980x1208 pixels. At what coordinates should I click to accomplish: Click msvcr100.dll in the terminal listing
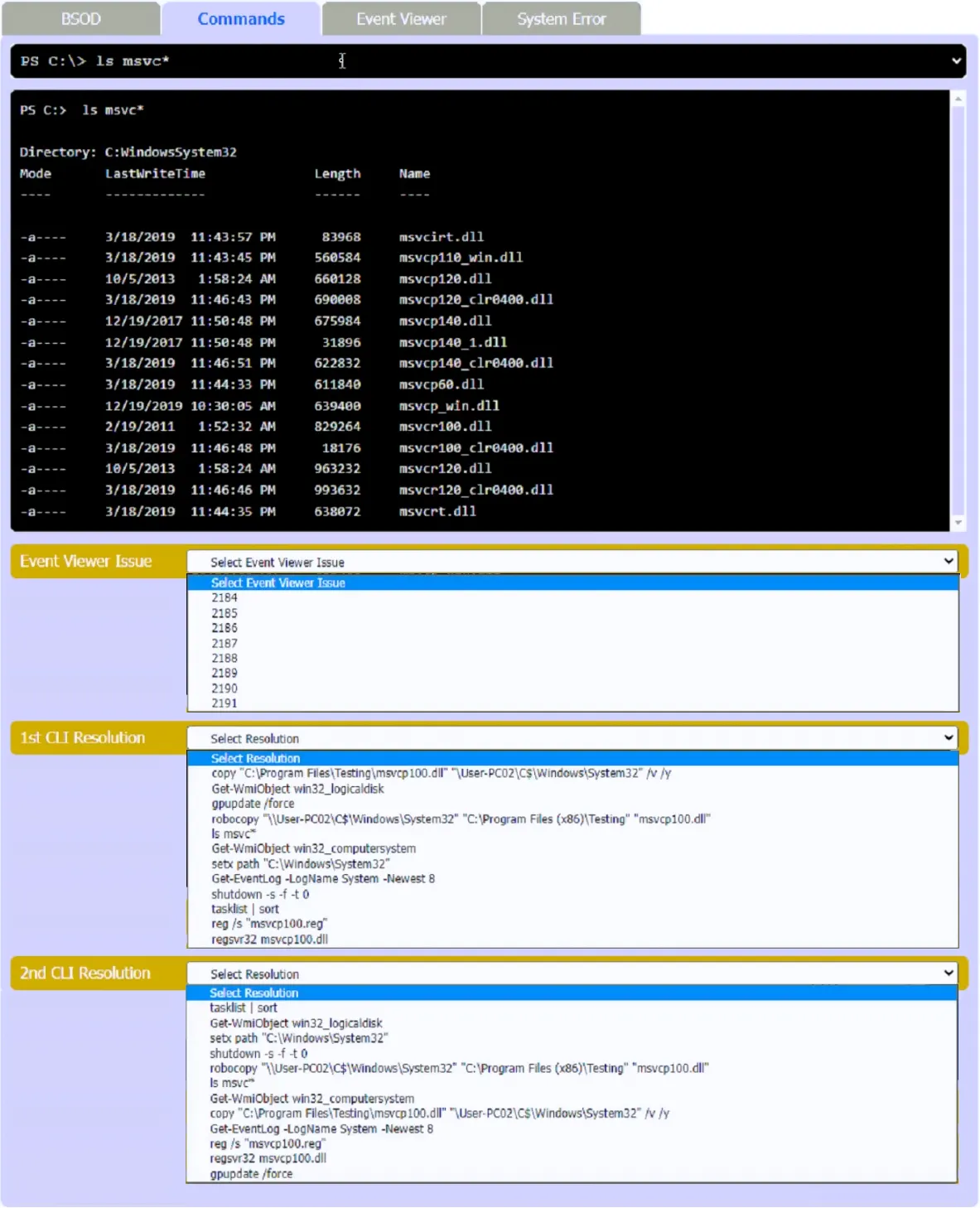[x=445, y=427]
